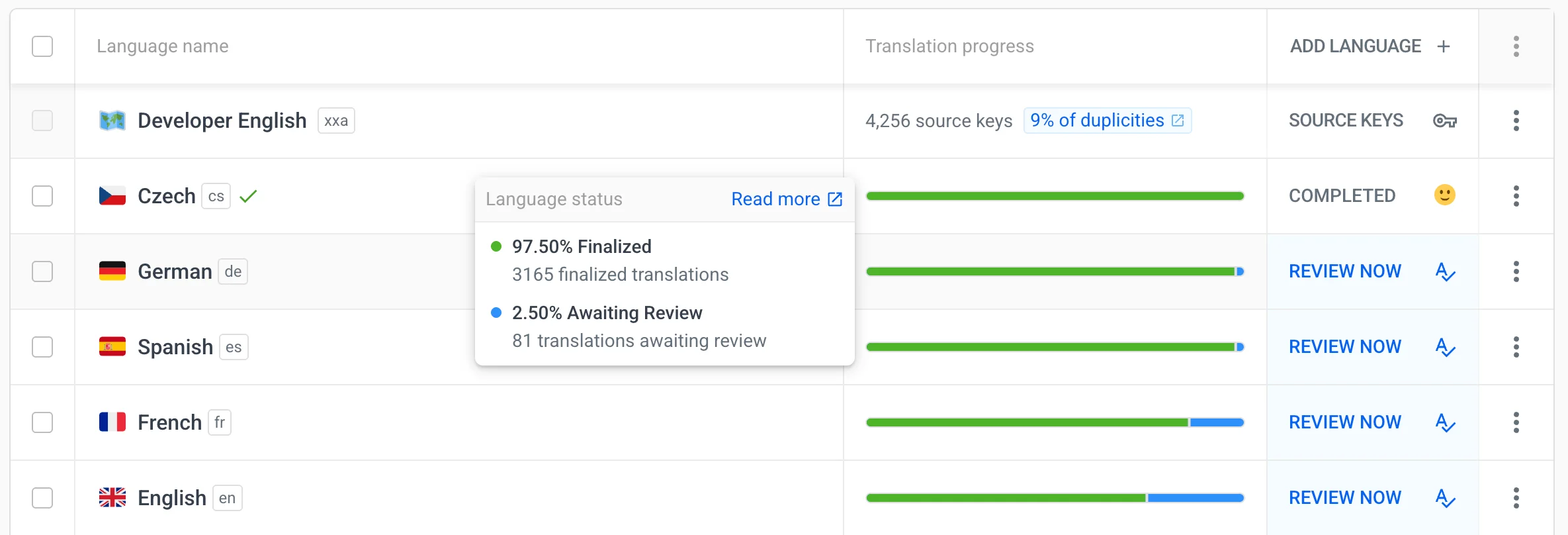Click the 9% of duplicities link
1568x535 pixels.
click(x=1107, y=121)
